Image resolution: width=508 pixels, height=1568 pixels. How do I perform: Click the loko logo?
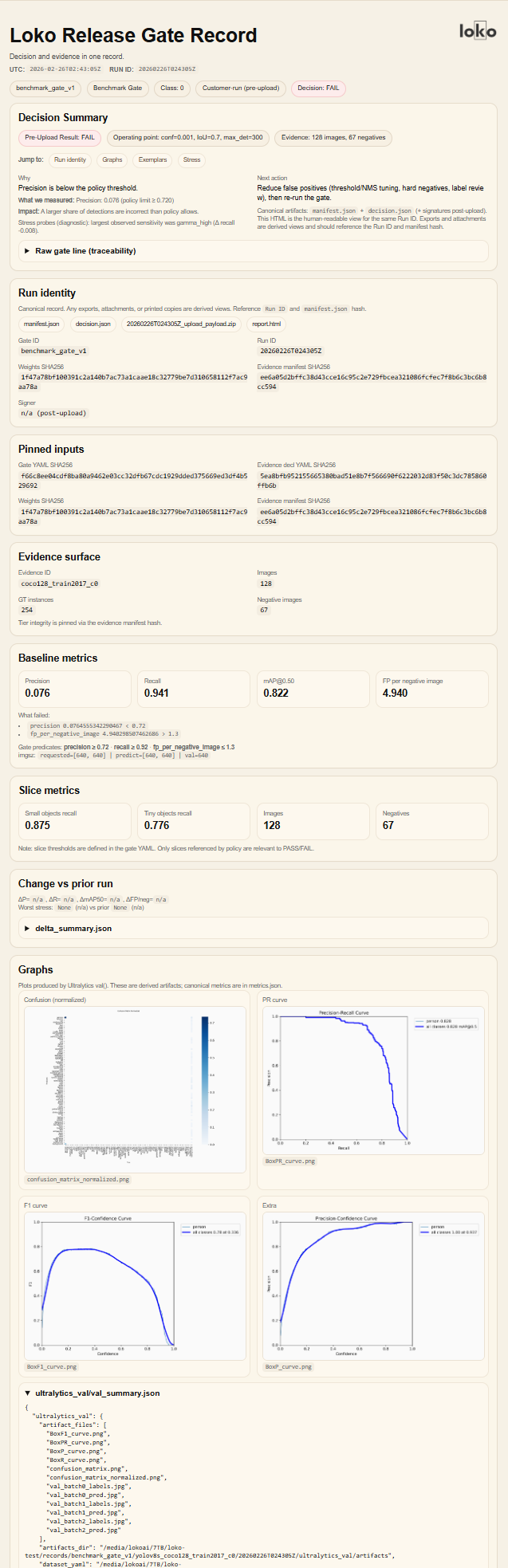(478, 31)
